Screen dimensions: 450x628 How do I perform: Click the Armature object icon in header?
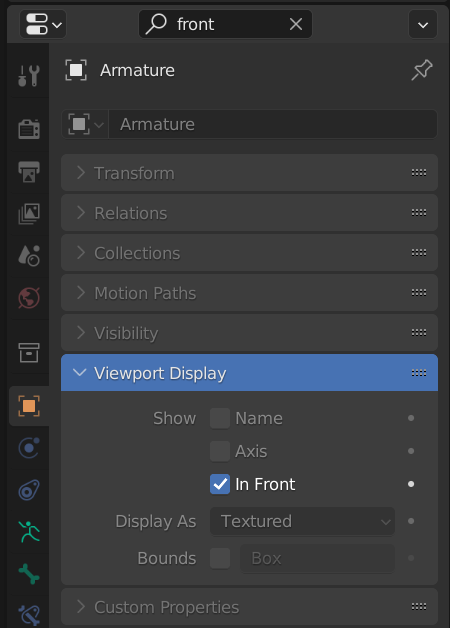(76, 70)
